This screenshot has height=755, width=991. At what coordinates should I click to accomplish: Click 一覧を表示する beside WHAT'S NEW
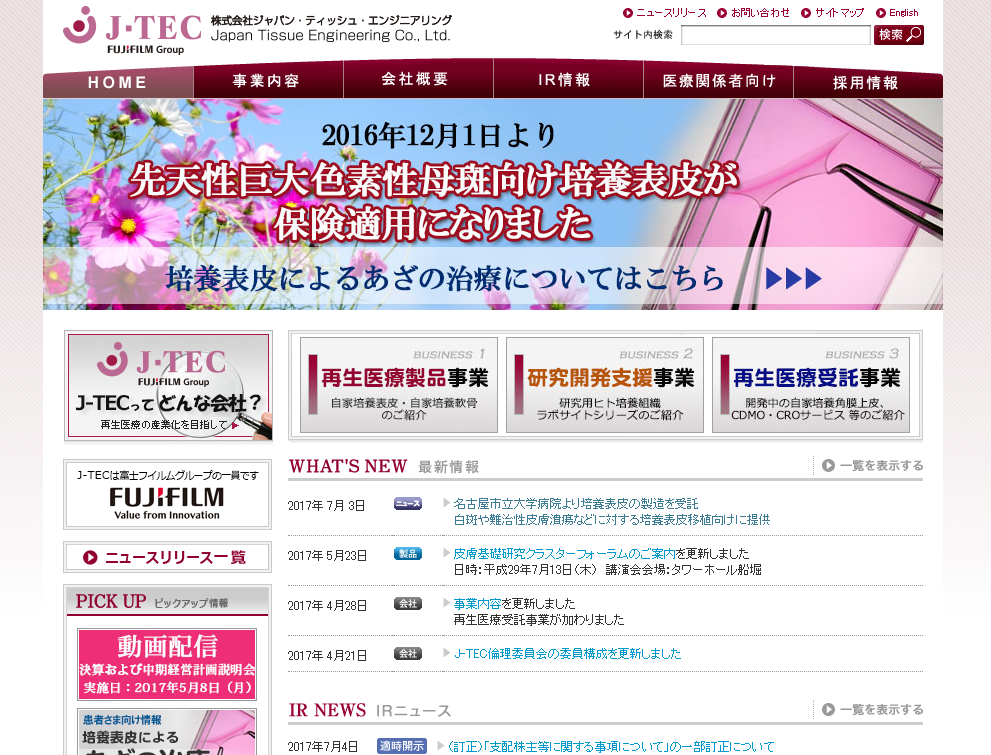pyautogui.click(x=881, y=466)
